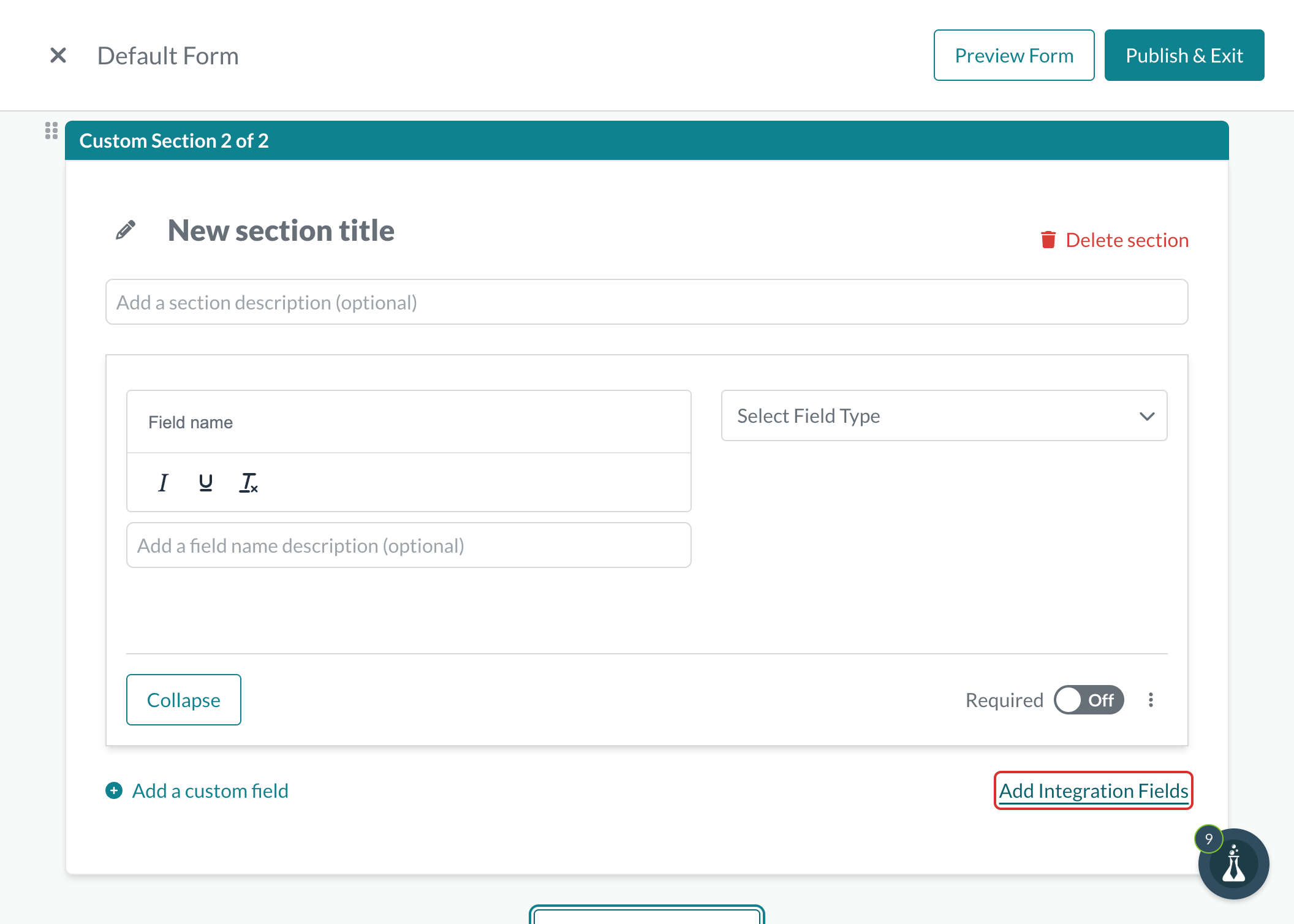Viewport: 1294px width, 924px height.
Task: Open the Select Field Type dropdown
Action: tap(944, 415)
